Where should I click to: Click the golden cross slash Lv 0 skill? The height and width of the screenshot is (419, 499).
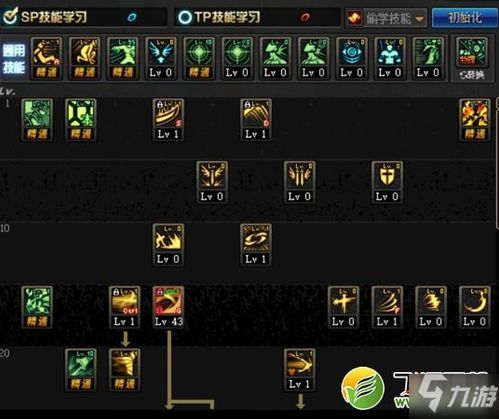[343, 307]
